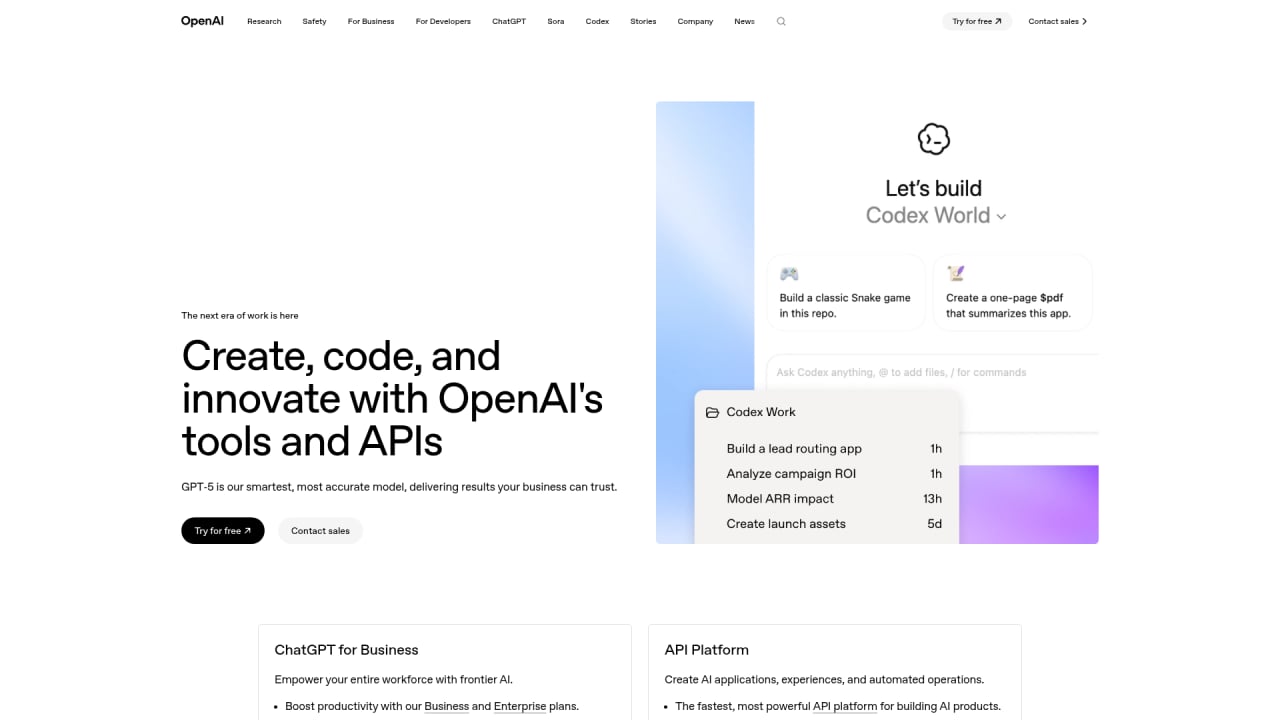Click the Codex Work folder icon

tap(712, 412)
